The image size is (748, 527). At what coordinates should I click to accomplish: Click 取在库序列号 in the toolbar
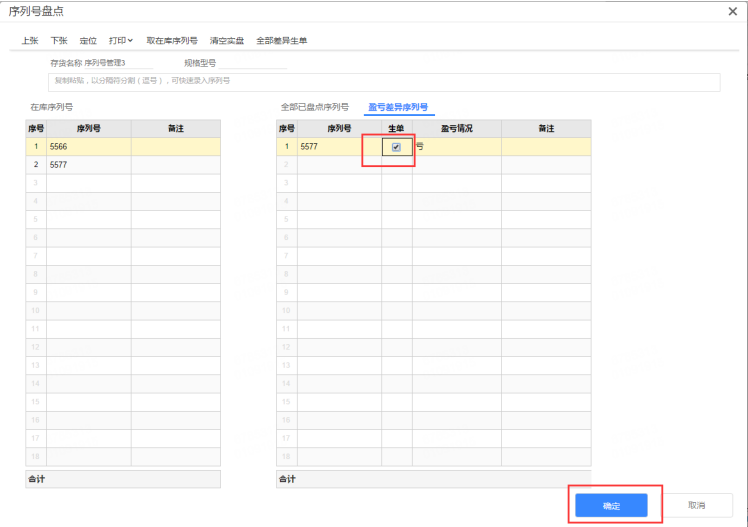pyautogui.click(x=172, y=41)
